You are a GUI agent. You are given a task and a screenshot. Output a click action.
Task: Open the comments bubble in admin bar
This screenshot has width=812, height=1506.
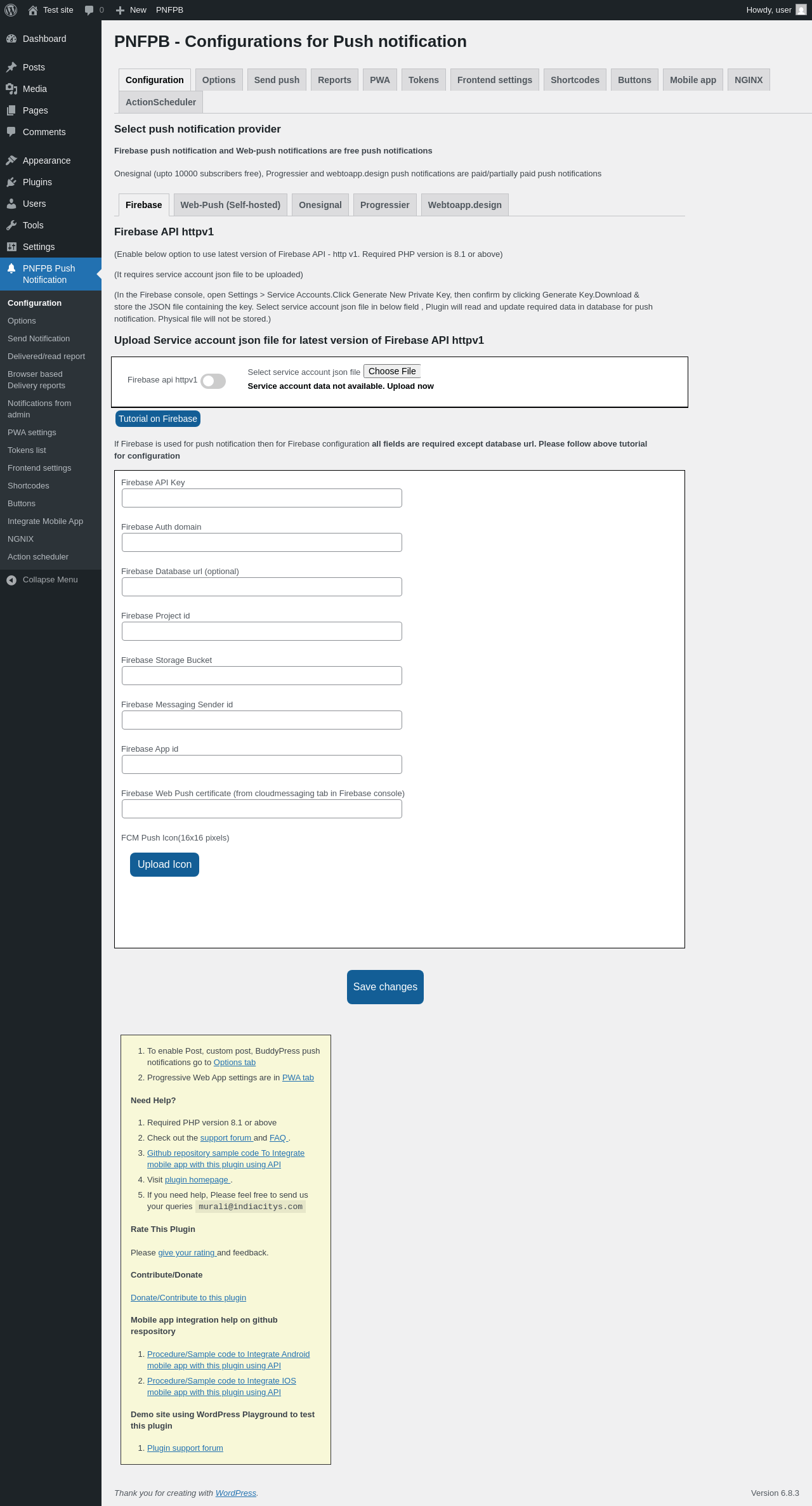click(x=89, y=10)
